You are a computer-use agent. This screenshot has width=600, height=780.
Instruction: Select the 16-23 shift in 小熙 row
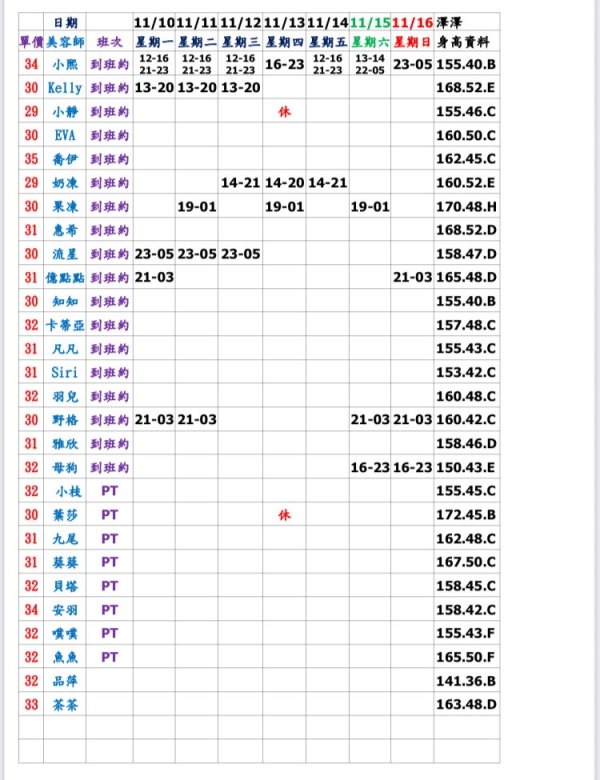tap(284, 64)
